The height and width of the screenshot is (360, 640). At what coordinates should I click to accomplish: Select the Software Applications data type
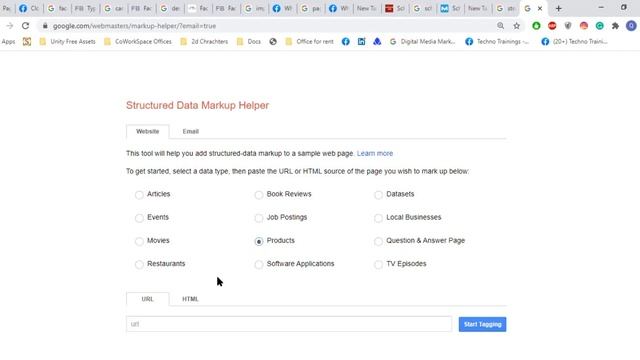(x=259, y=264)
